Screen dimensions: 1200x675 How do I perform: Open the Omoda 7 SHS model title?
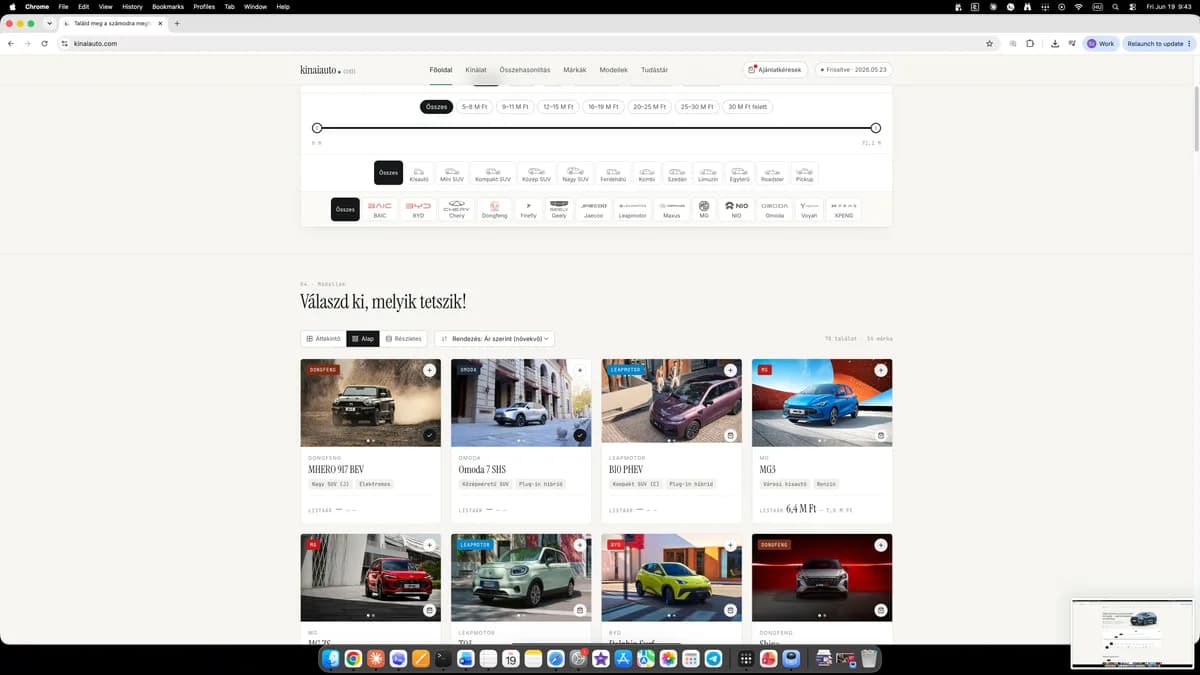[483, 469]
